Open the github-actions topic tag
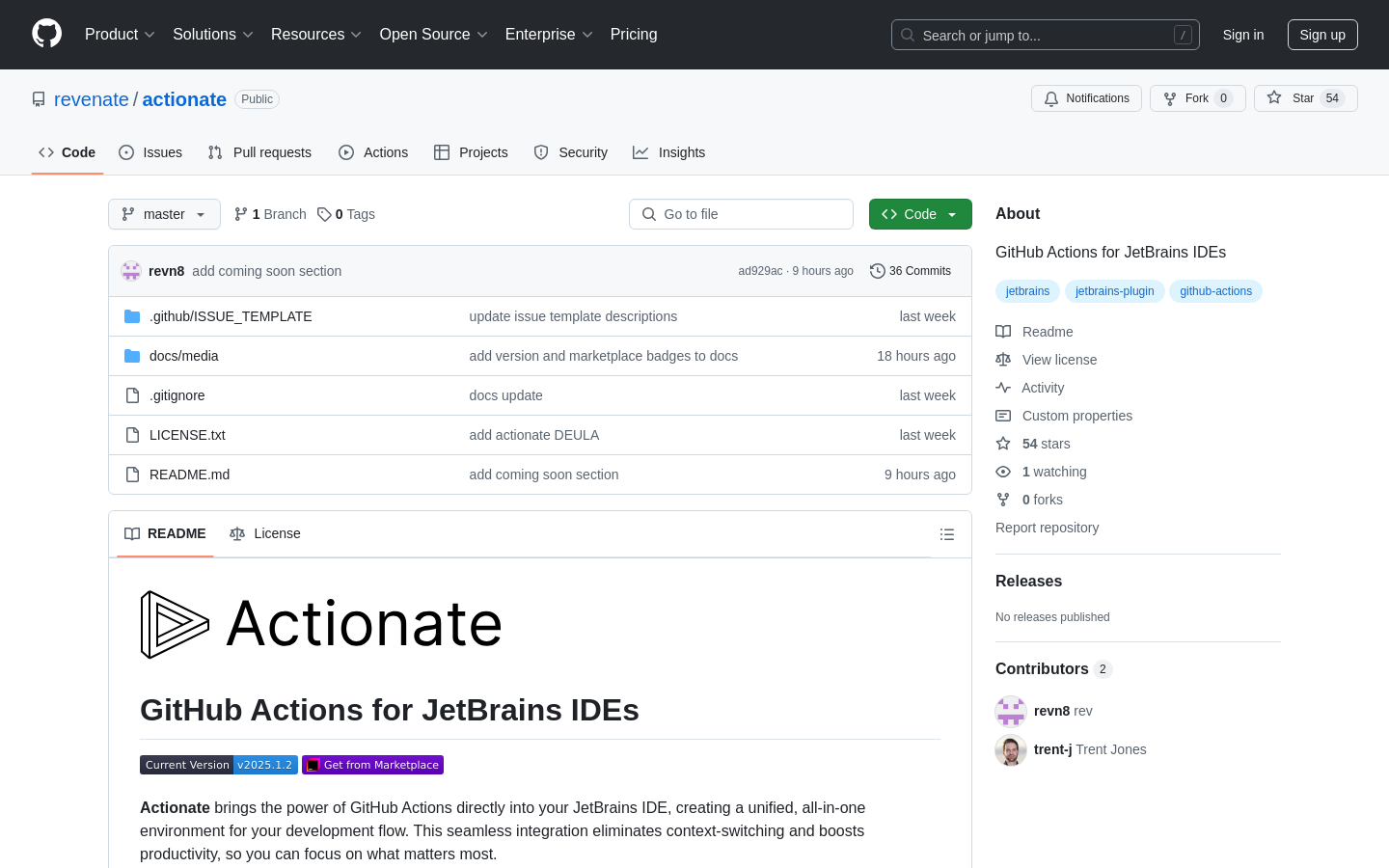Viewport: 1389px width, 868px height. point(1215,291)
